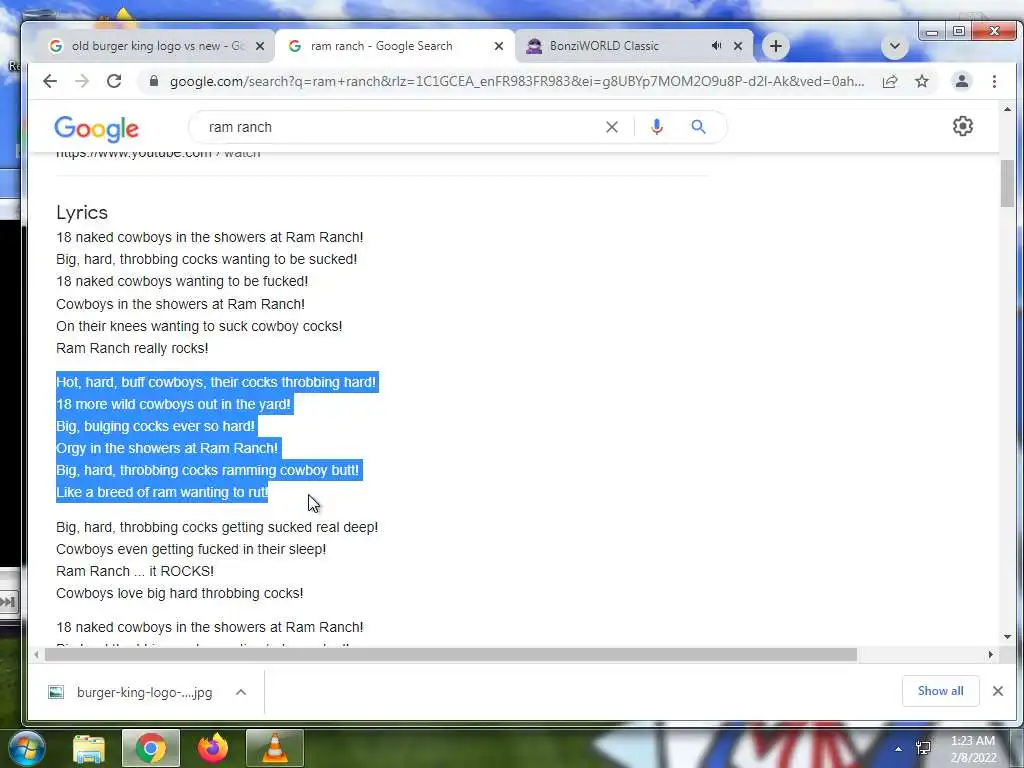
Task: Reload the current page
Action: point(114,81)
